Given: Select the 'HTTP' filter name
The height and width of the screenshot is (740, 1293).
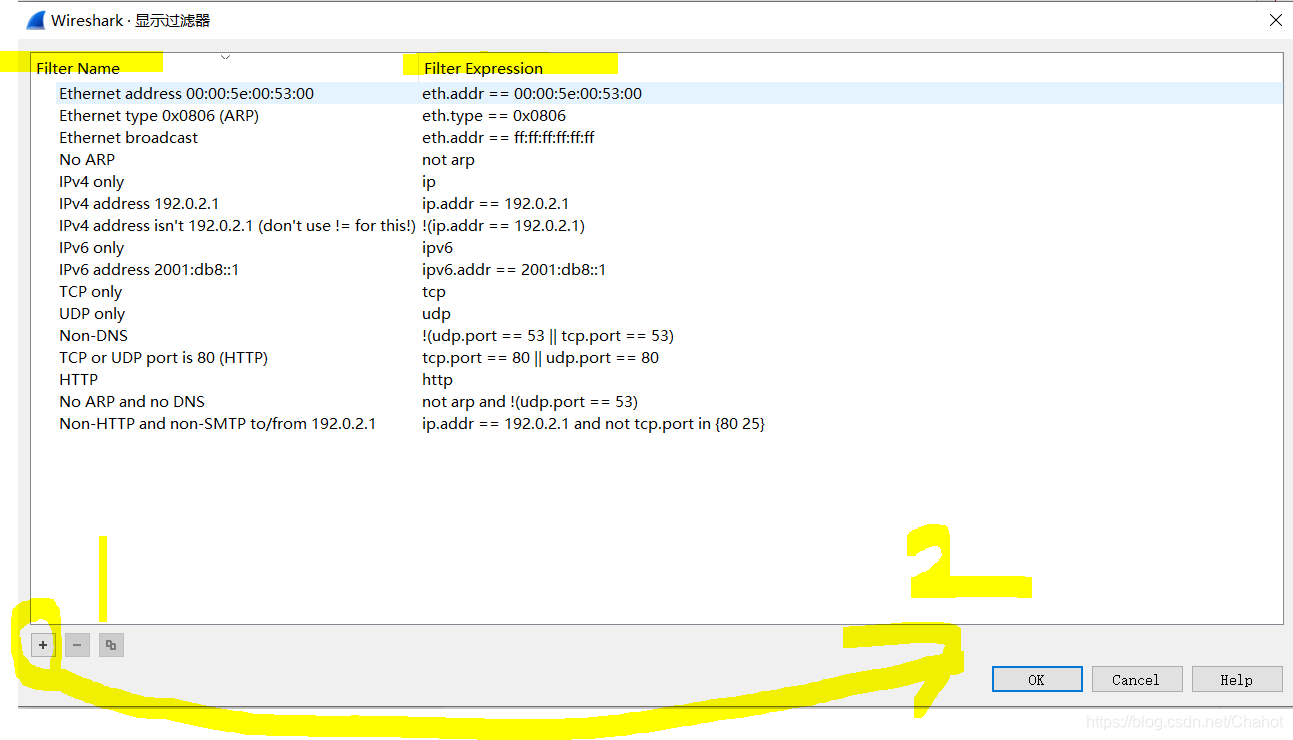Looking at the screenshot, I should click(78, 379).
